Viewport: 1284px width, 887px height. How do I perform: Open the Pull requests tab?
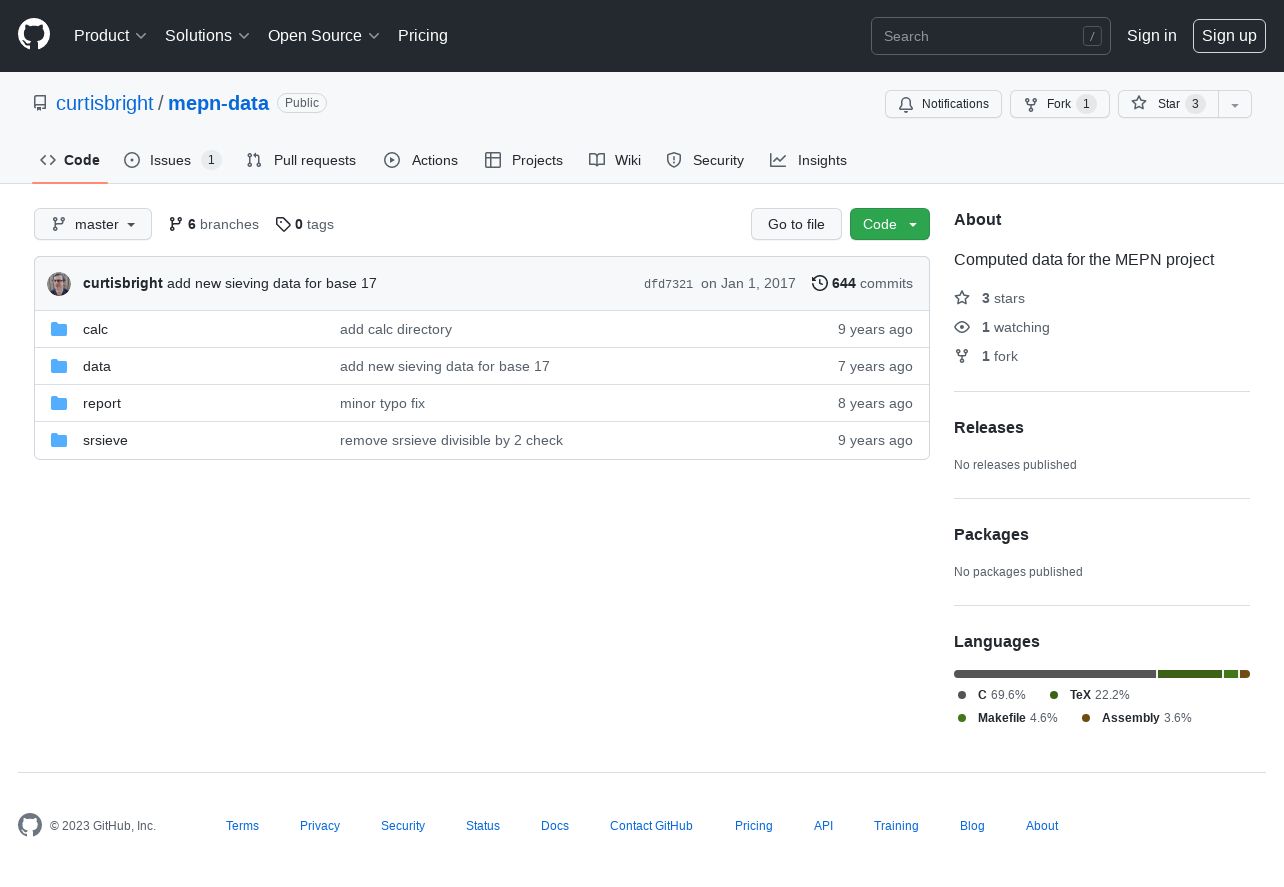[301, 160]
